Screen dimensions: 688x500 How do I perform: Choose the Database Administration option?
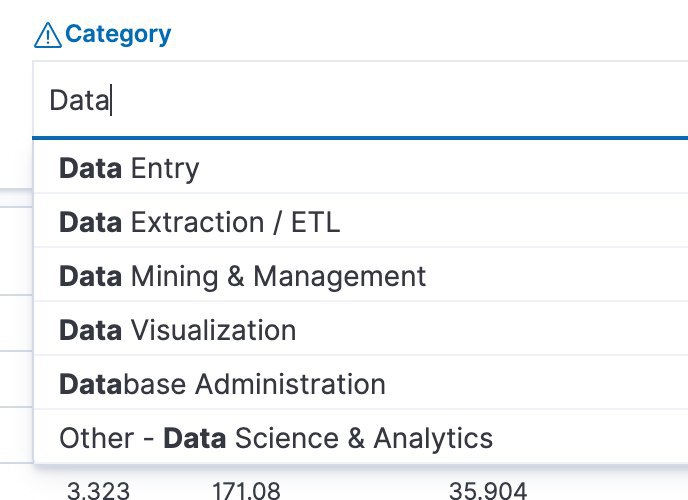[360, 384]
